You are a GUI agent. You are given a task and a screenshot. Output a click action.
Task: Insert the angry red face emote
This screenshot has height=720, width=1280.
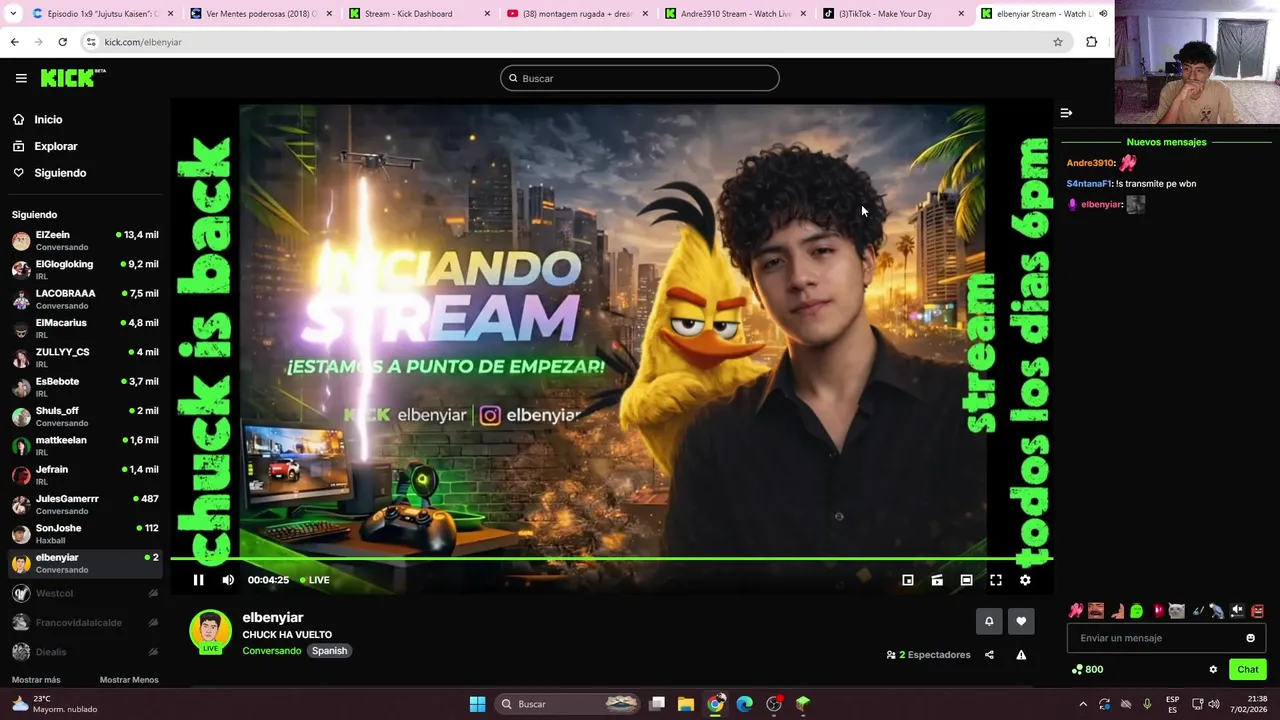[1257, 611]
